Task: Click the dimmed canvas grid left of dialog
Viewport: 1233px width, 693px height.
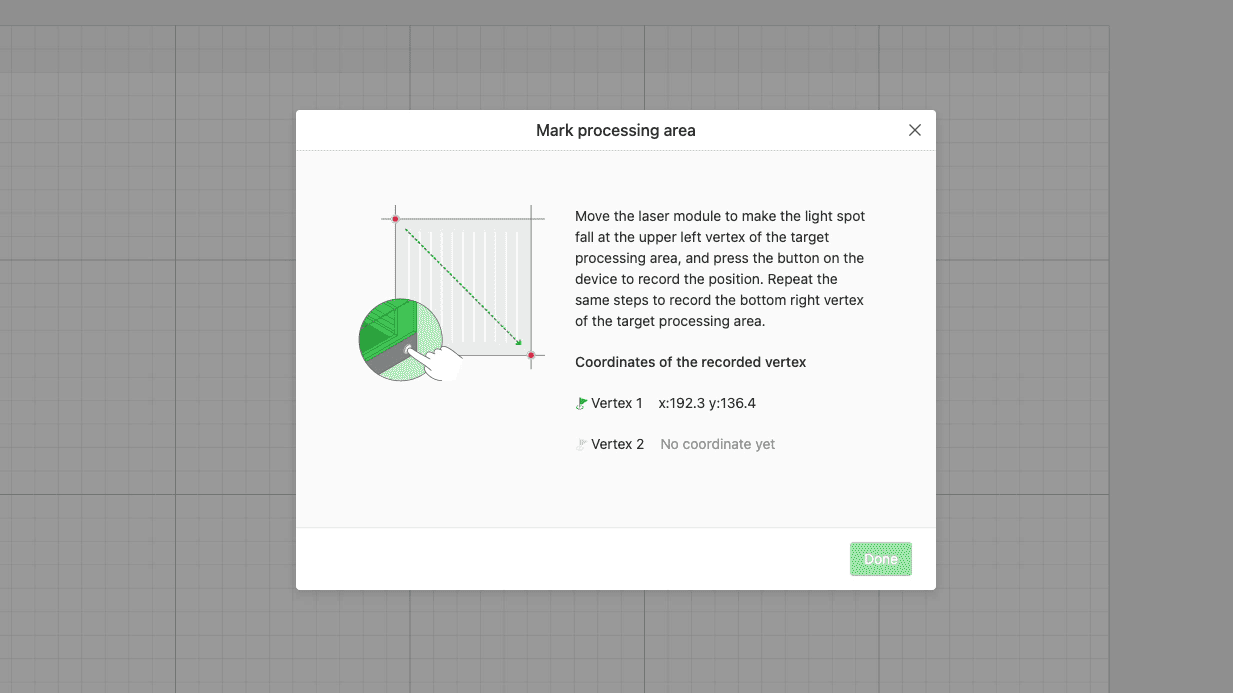Action: coord(150,350)
